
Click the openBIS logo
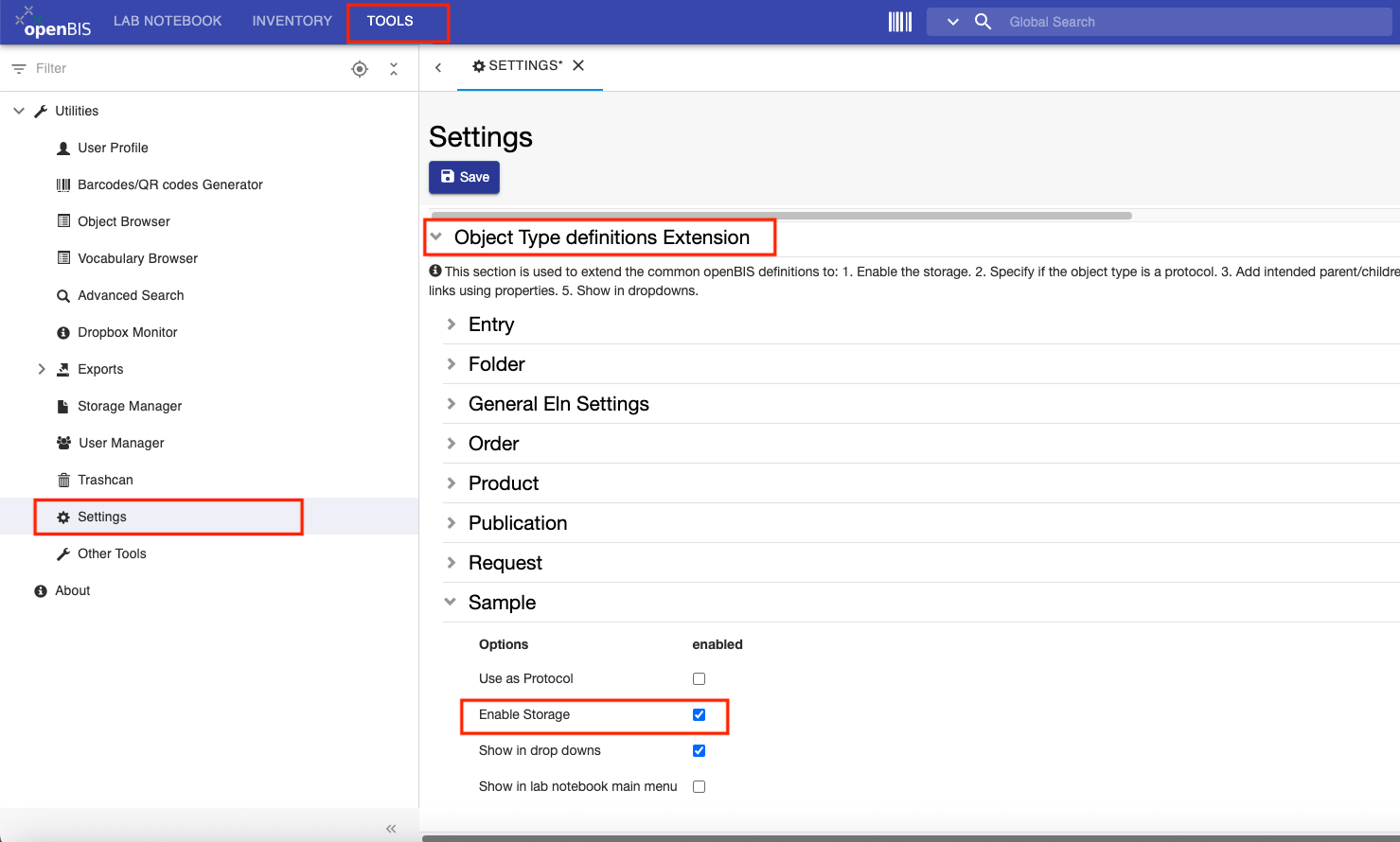coord(54,22)
